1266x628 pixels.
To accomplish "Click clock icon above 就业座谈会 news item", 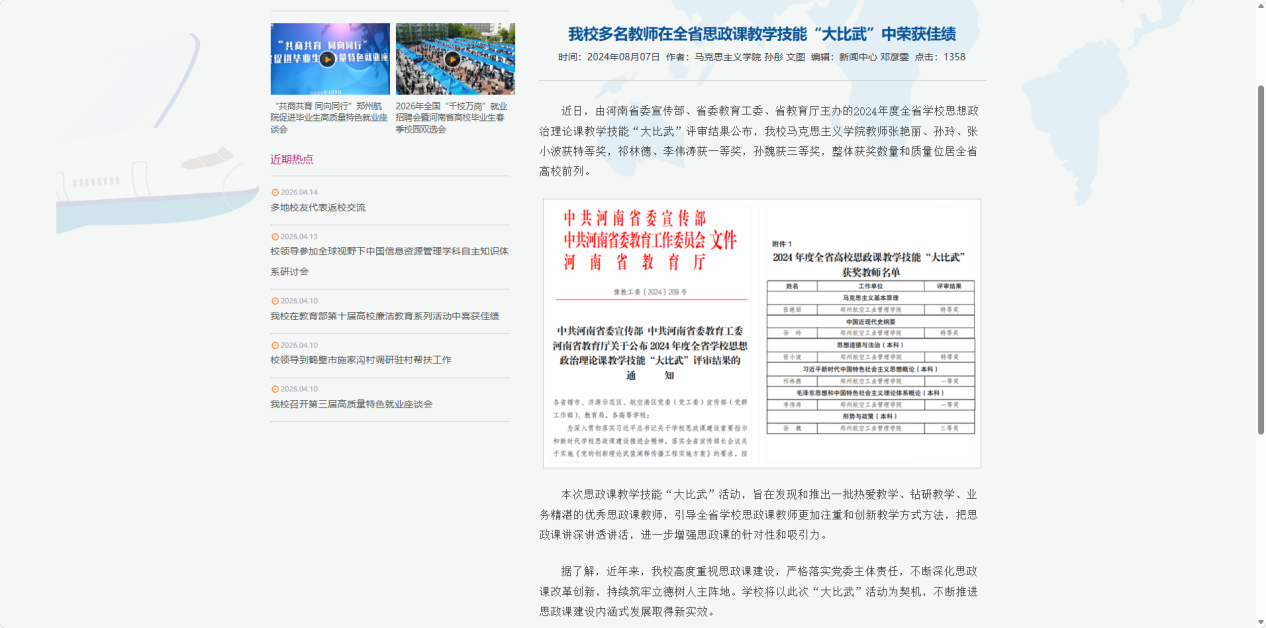I will tap(275, 389).
